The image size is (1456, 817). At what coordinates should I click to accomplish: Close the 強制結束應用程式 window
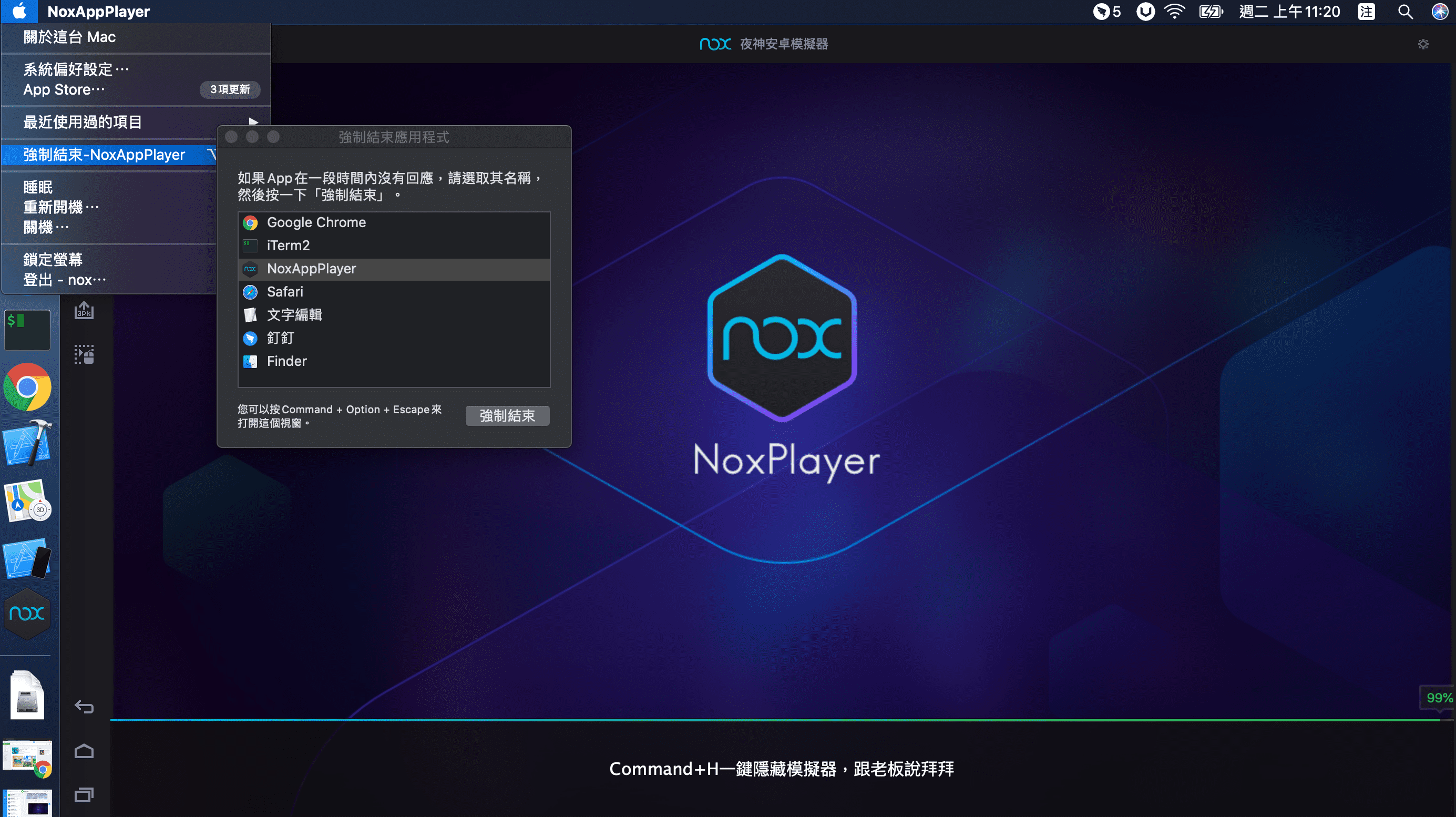point(231,137)
